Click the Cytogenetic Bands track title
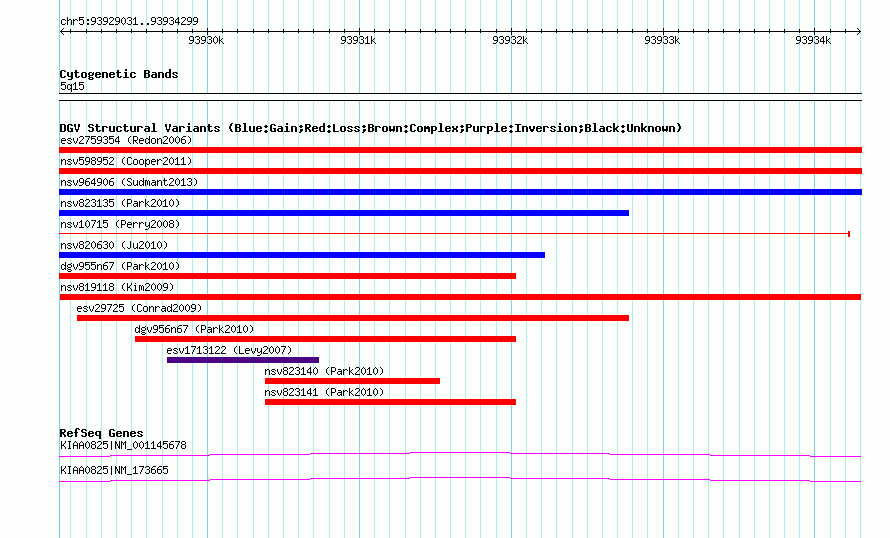890x538 pixels. point(119,74)
